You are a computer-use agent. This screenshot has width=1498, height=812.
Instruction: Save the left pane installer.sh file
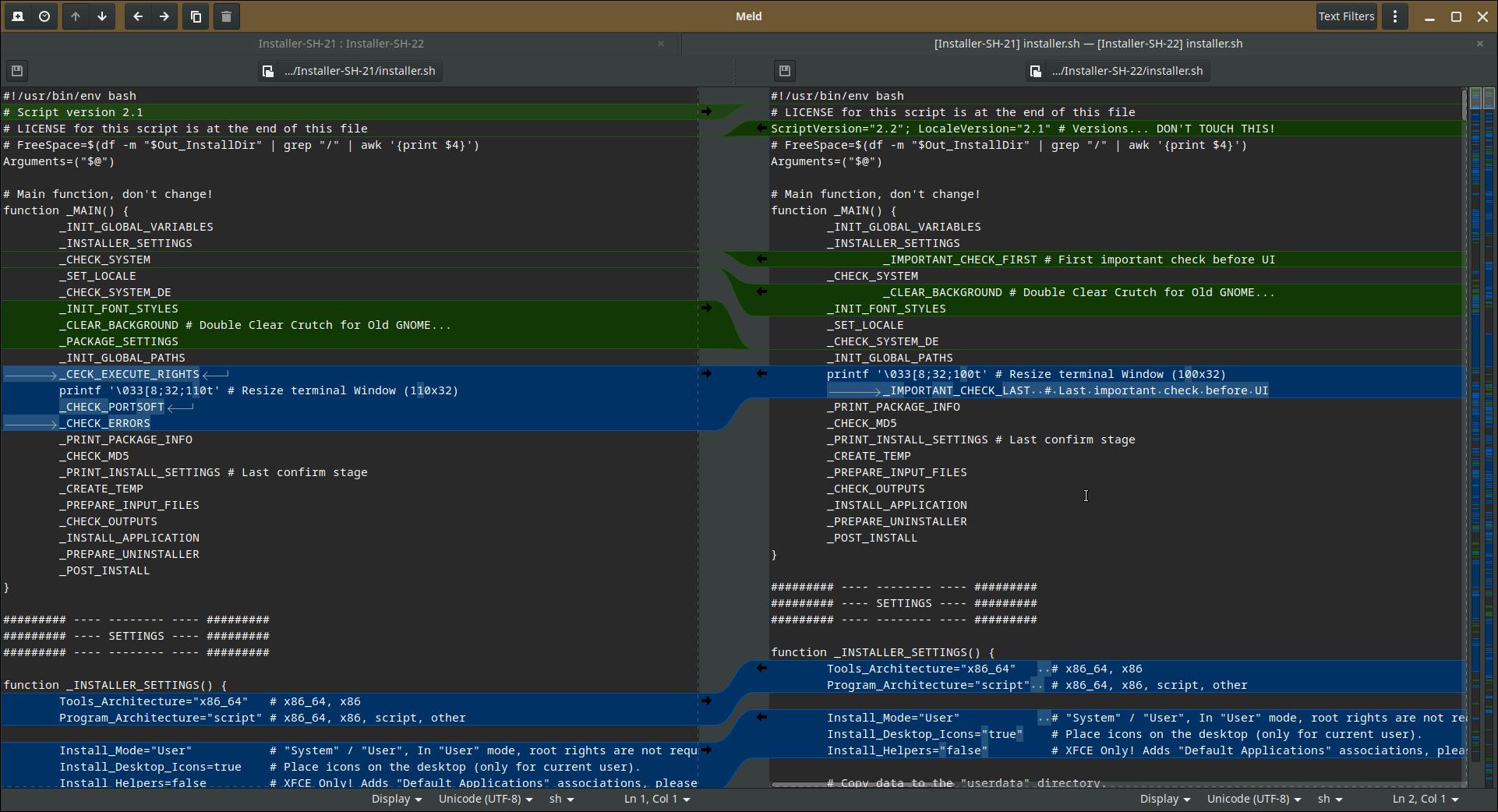(x=17, y=71)
